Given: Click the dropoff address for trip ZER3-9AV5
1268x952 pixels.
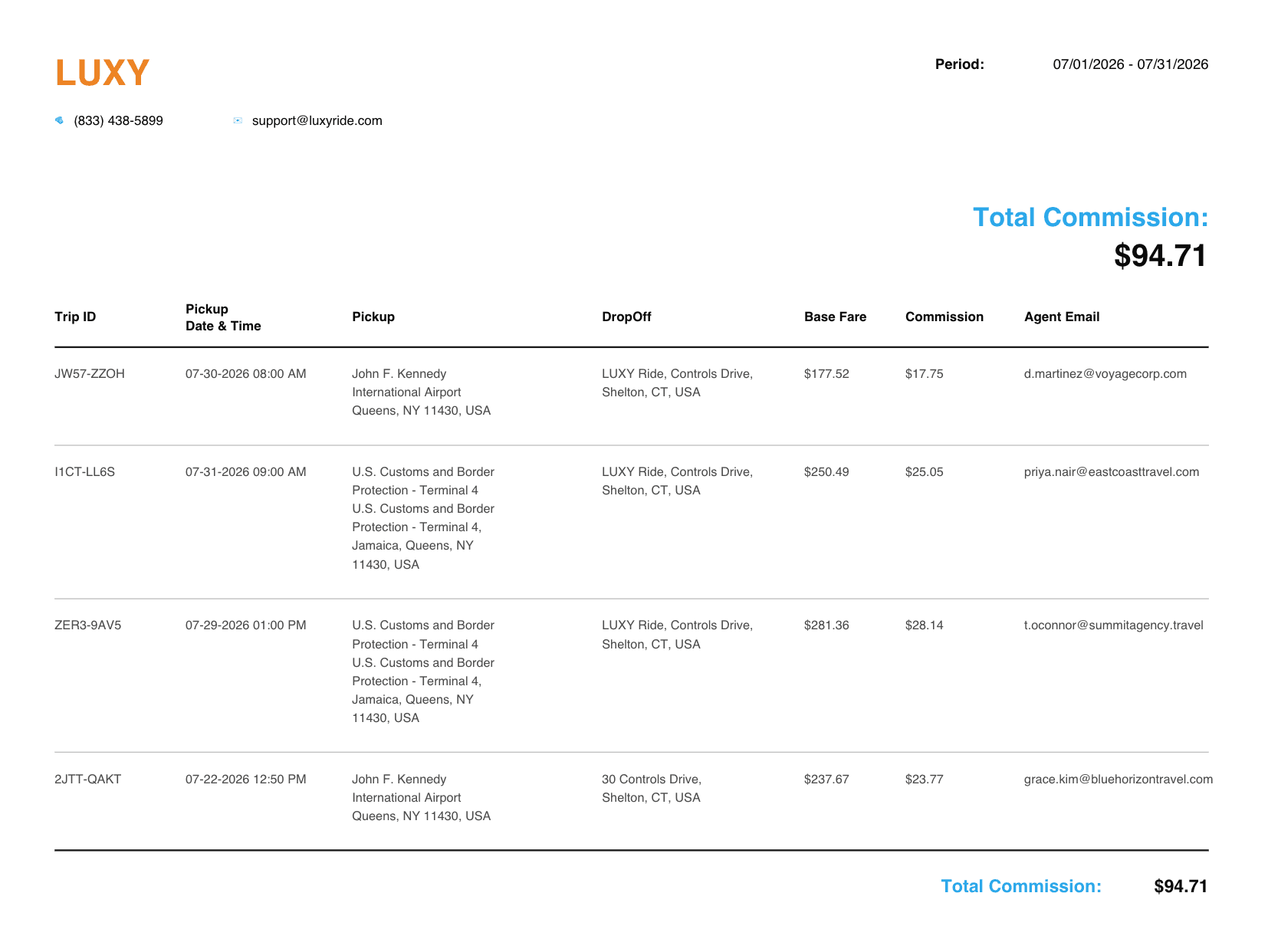Looking at the screenshot, I should [x=677, y=634].
